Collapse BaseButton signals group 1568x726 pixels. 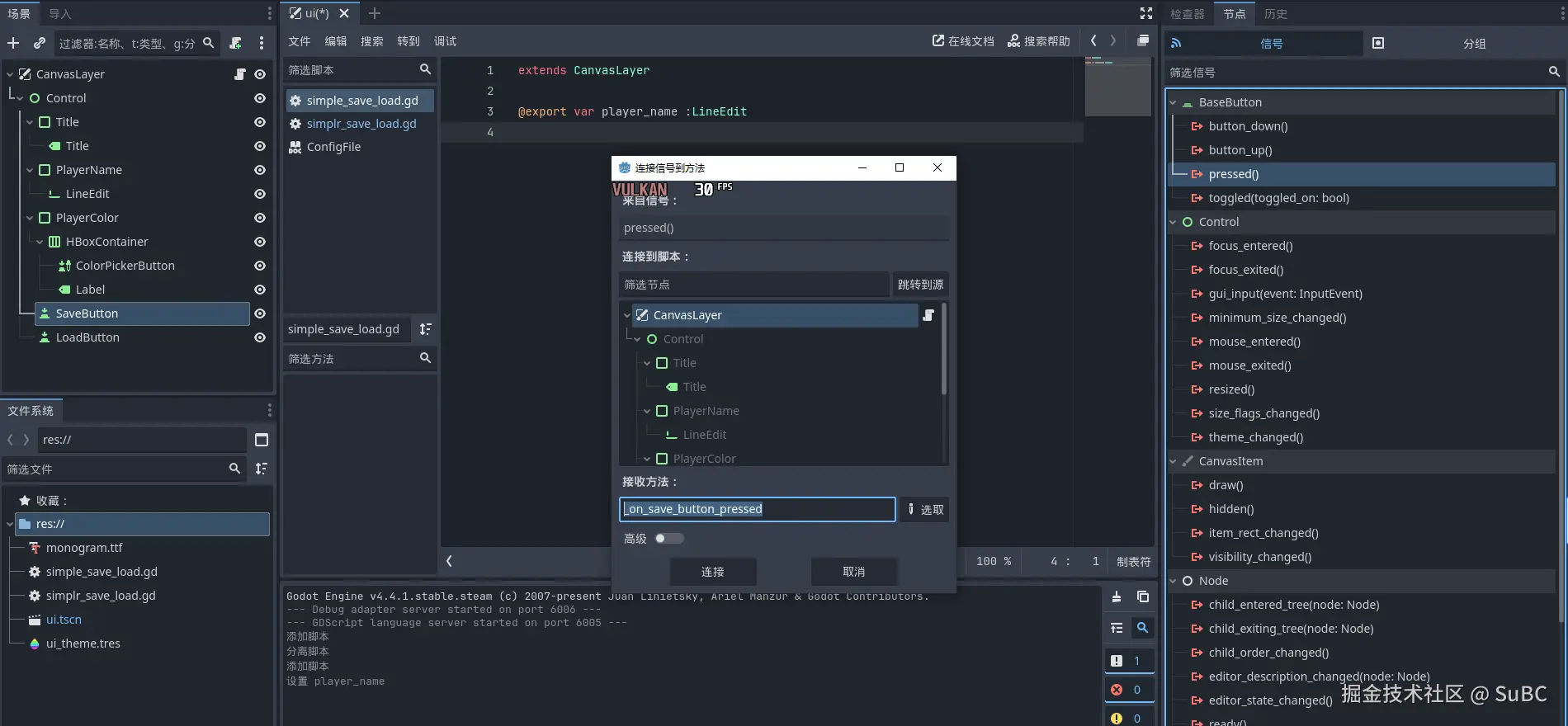(x=1173, y=102)
